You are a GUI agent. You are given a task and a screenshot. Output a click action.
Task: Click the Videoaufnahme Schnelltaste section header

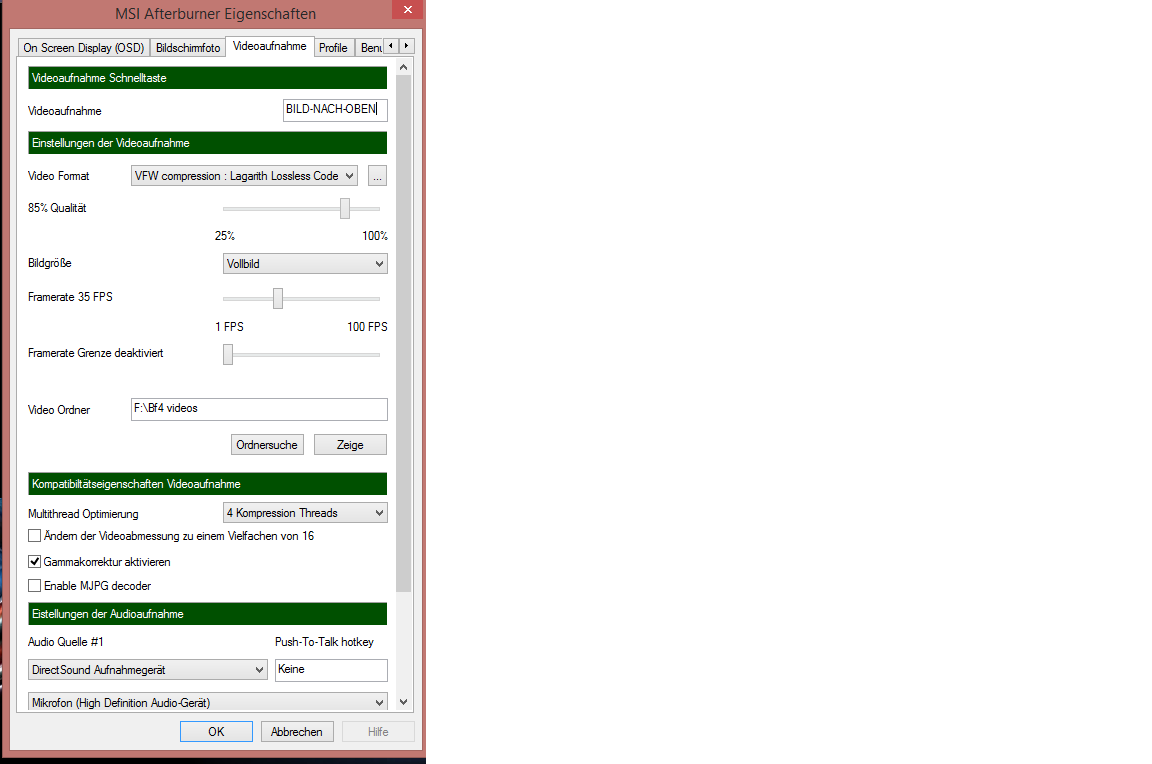(x=208, y=78)
